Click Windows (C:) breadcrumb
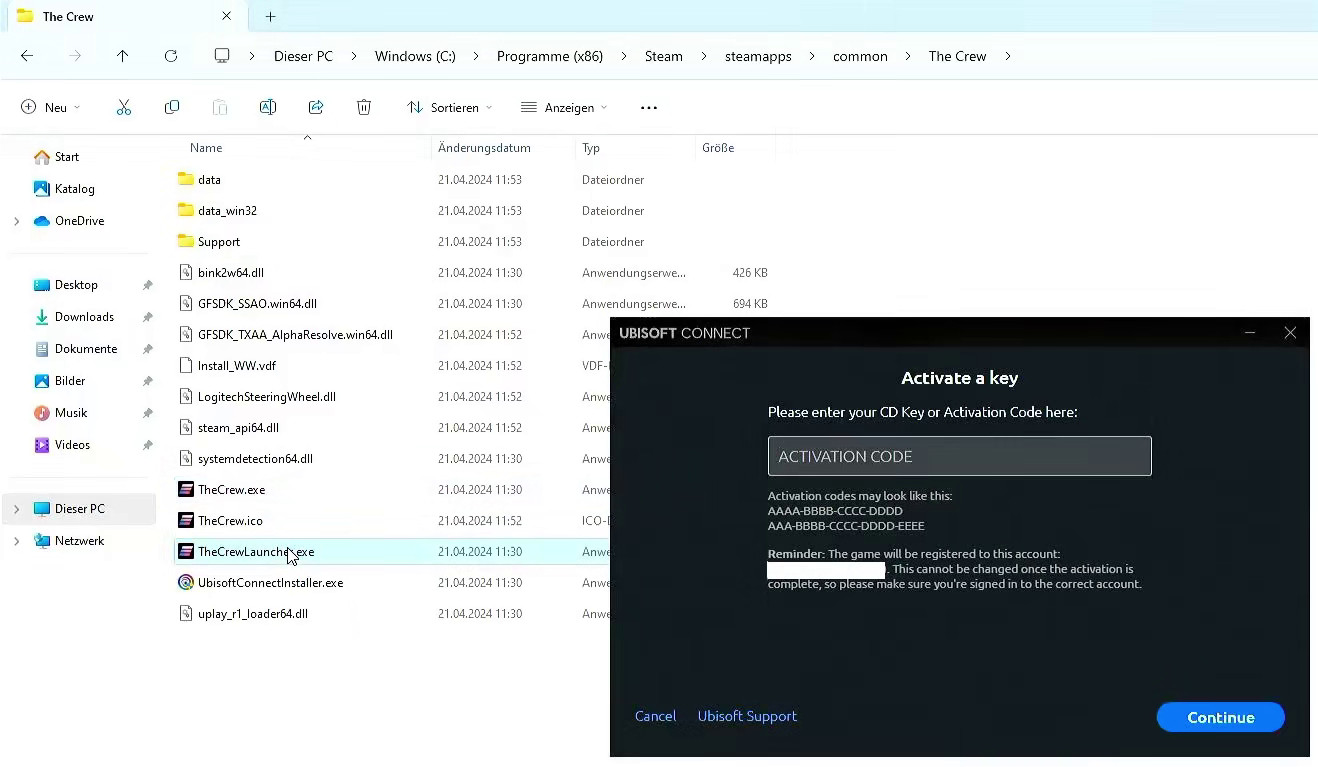 click(x=415, y=56)
